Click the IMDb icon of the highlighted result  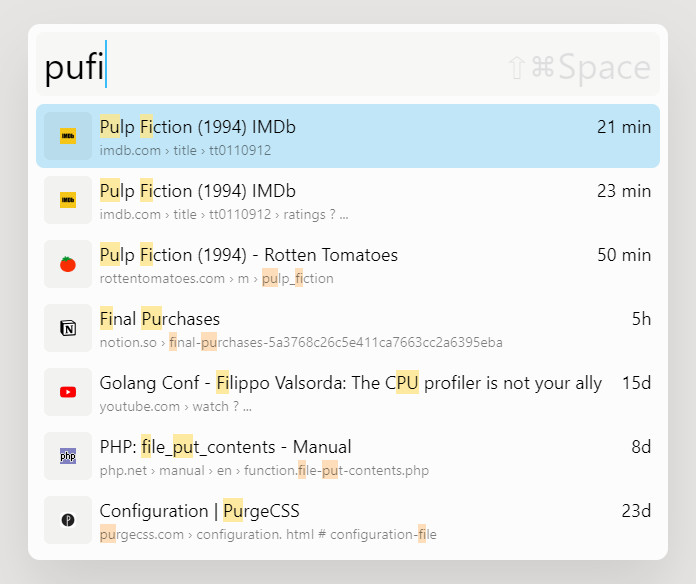pos(68,136)
